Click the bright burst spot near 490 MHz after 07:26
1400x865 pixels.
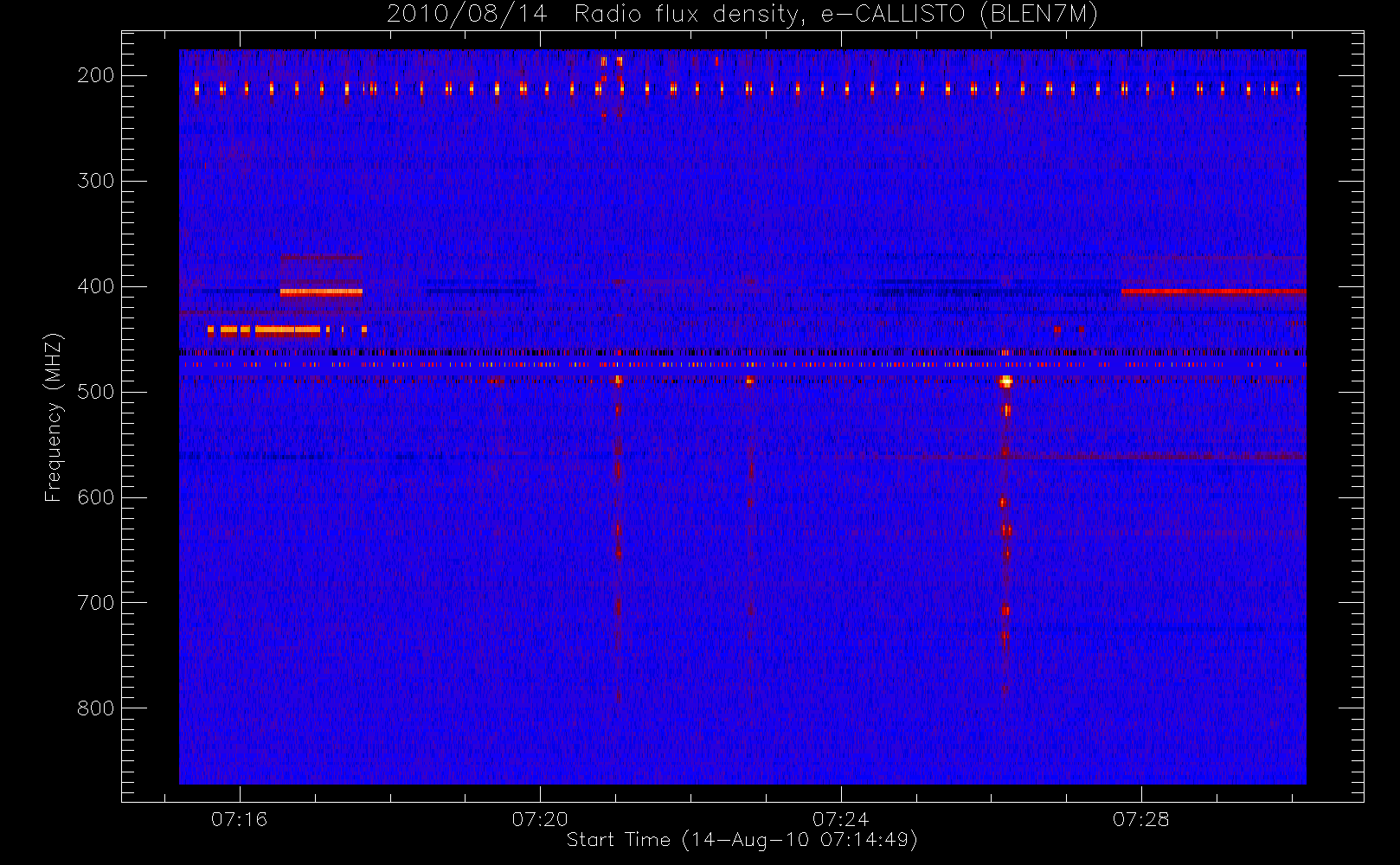click(x=1005, y=381)
